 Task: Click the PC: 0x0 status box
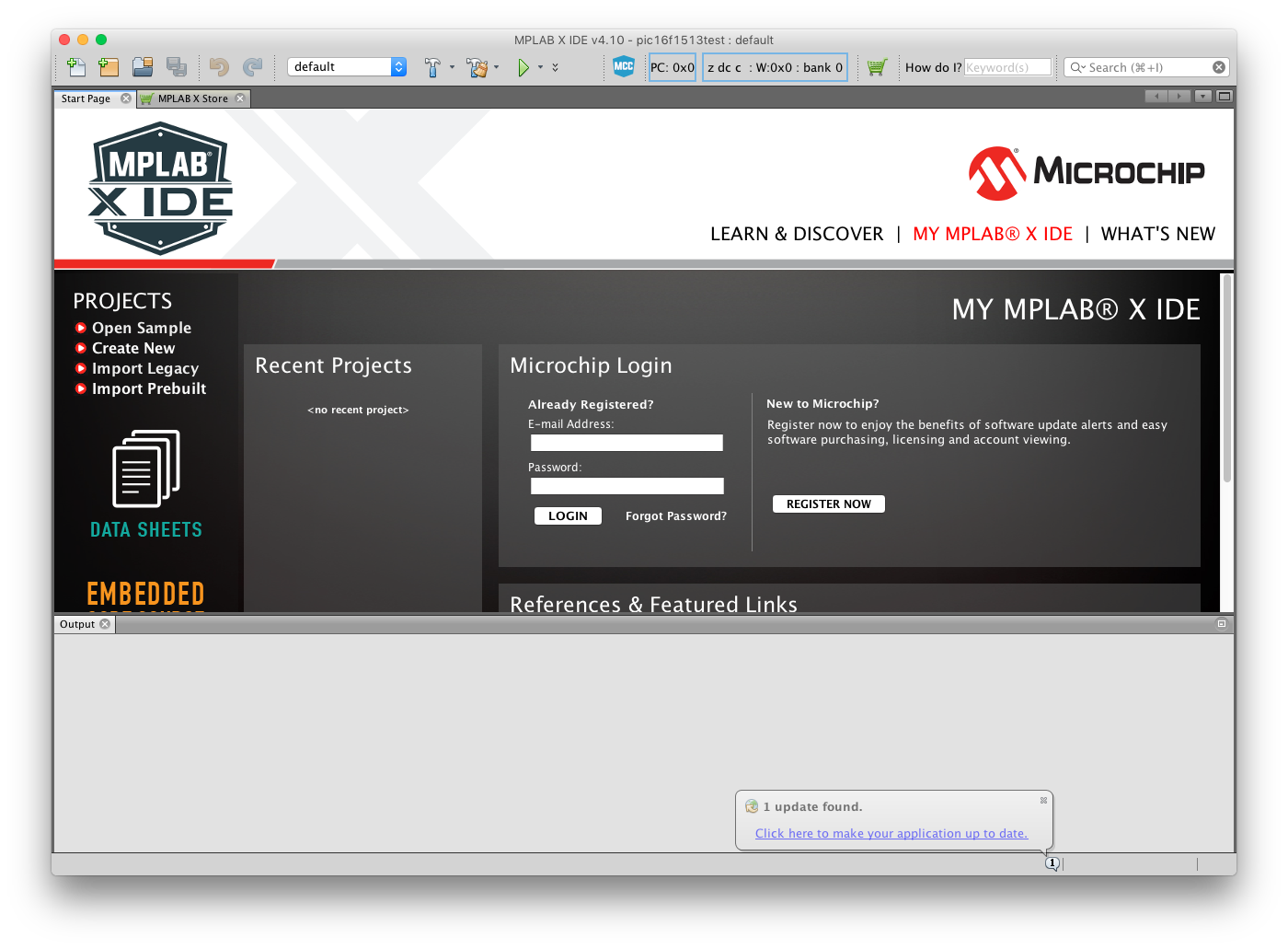coord(673,67)
